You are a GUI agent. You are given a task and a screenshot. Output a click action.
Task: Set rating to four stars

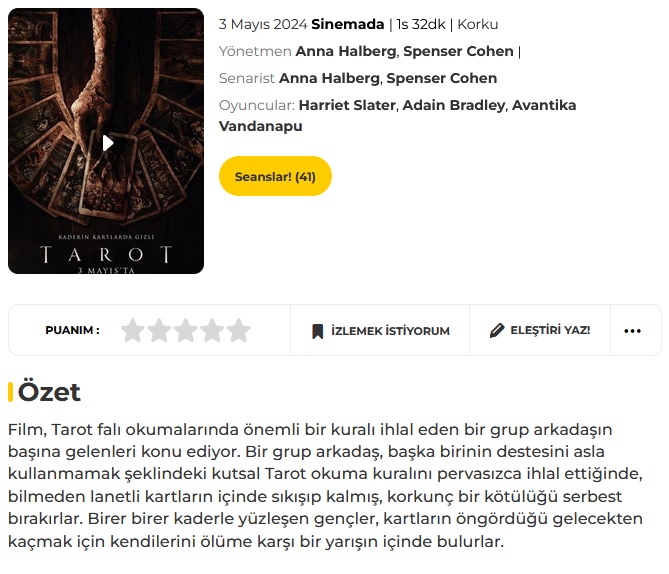pos(212,330)
